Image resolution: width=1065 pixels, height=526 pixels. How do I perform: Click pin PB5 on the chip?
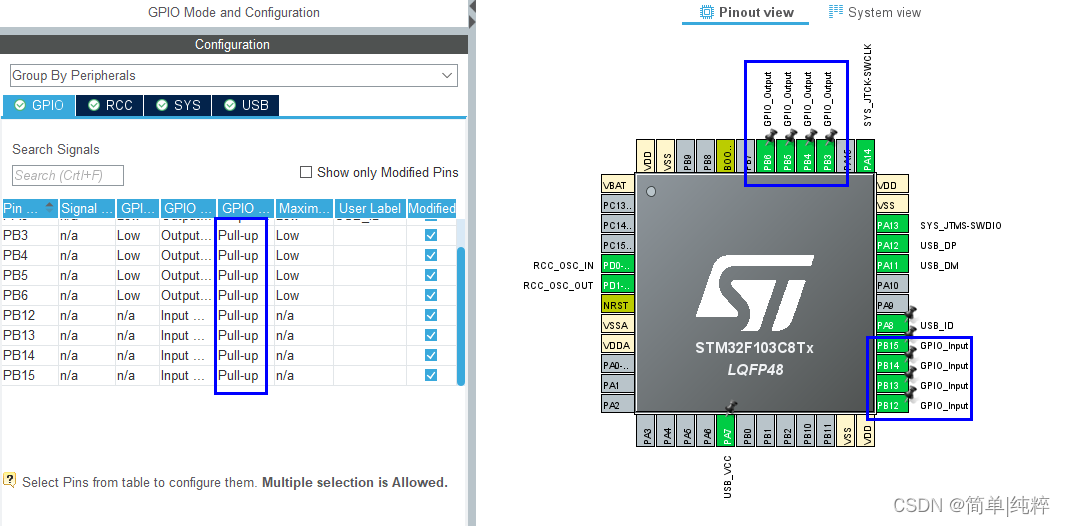click(785, 155)
